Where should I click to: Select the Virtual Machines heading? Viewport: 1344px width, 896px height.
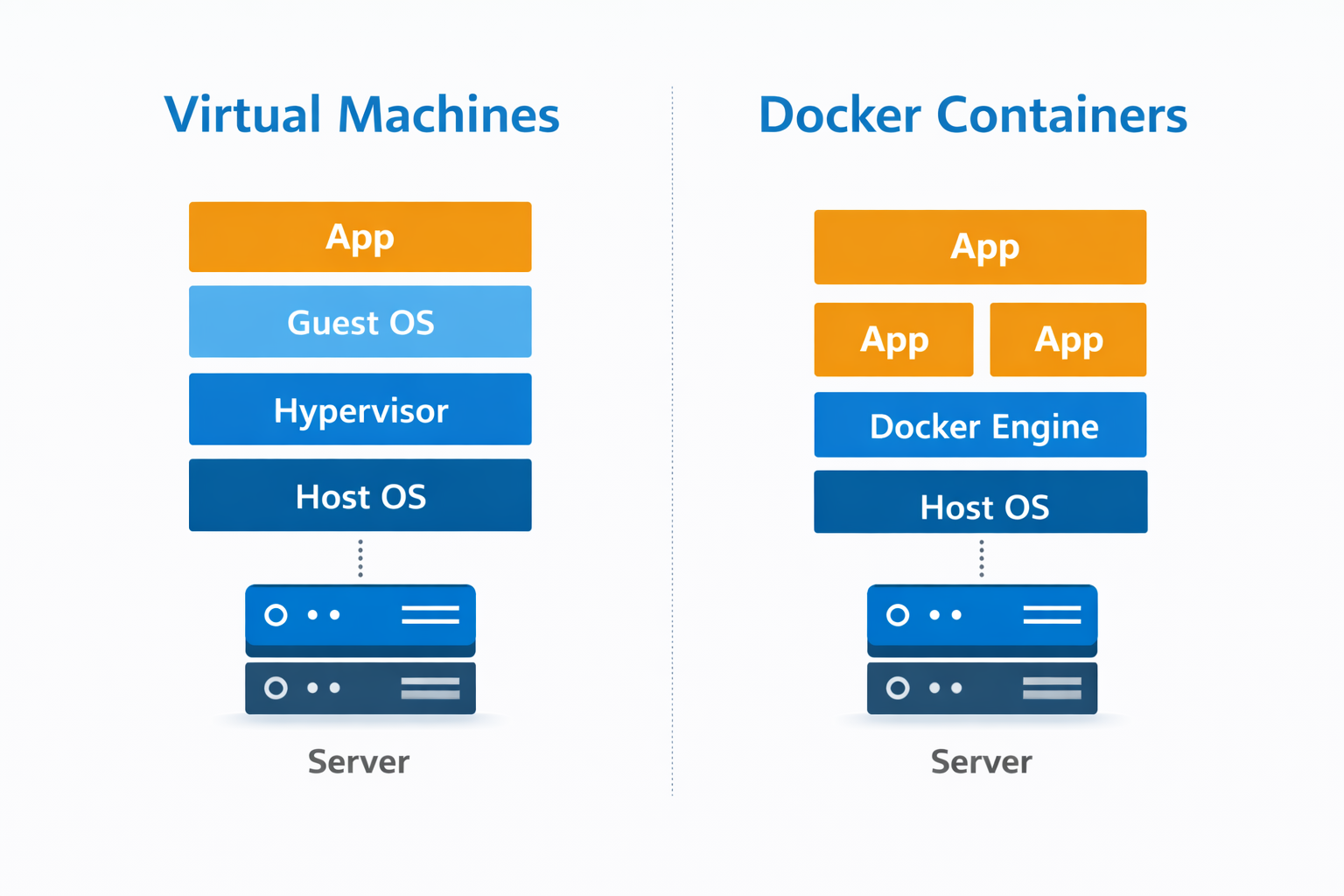pos(360,114)
